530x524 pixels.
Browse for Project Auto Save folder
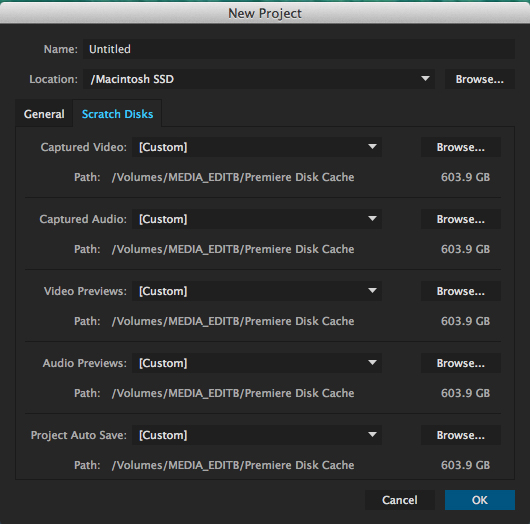[461, 435]
